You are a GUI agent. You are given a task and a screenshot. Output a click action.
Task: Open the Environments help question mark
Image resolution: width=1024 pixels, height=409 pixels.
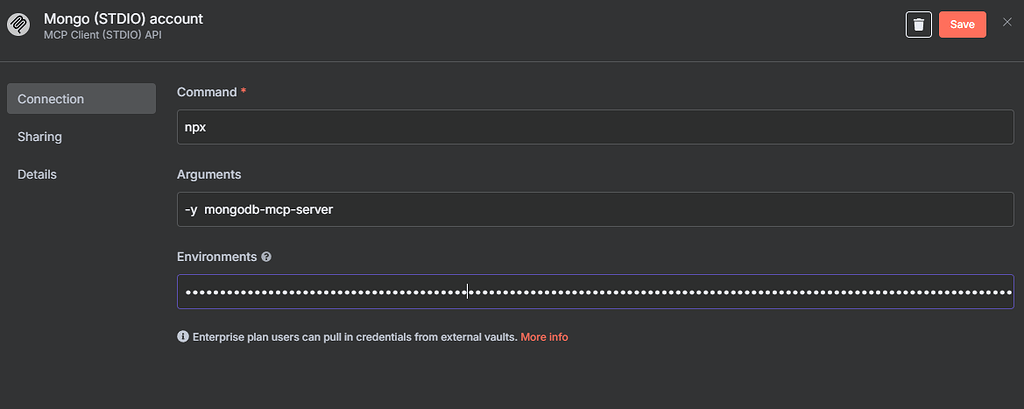[266, 257]
